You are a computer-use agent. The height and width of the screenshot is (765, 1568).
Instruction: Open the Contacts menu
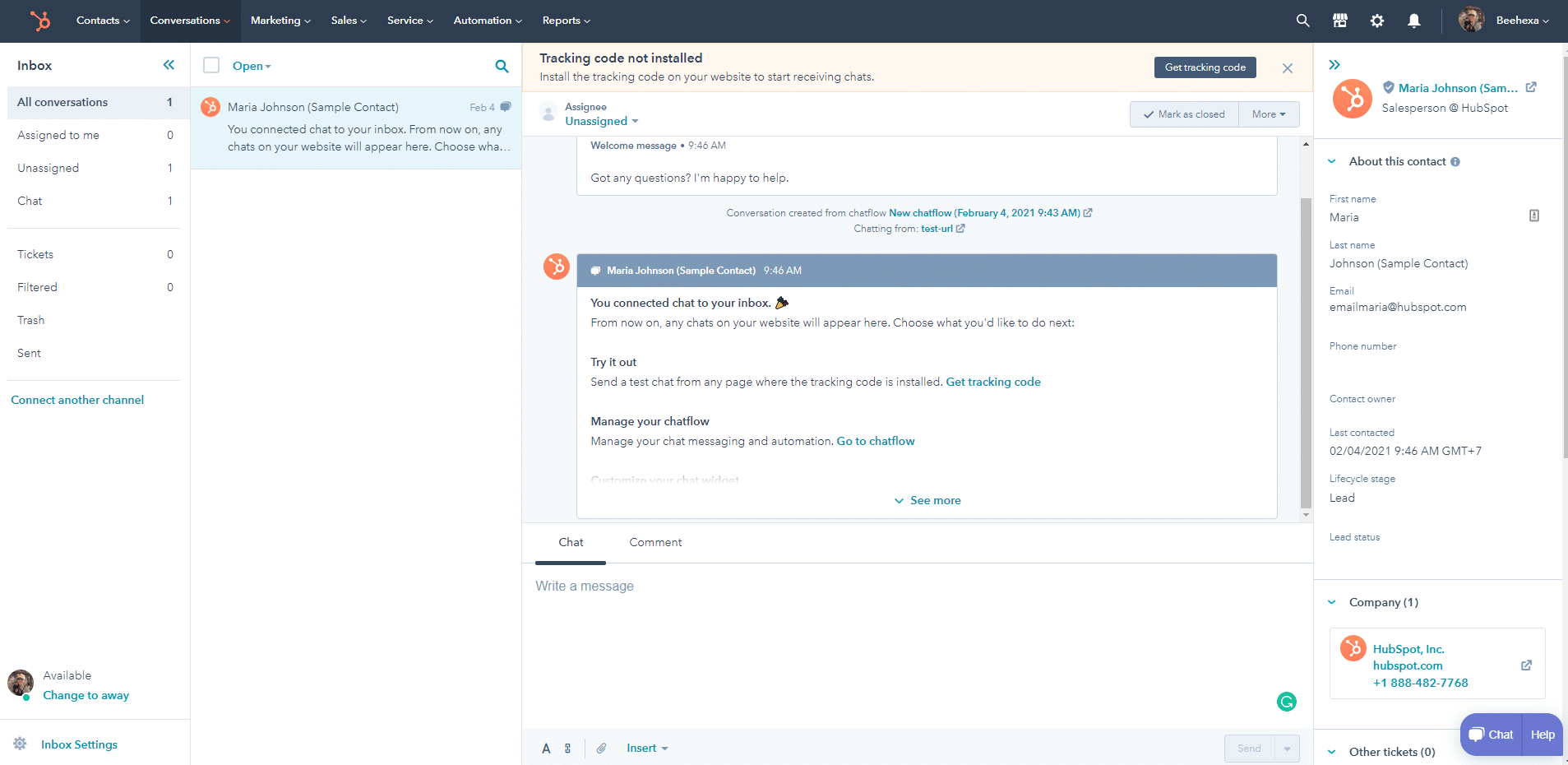(x=103, y=21)
